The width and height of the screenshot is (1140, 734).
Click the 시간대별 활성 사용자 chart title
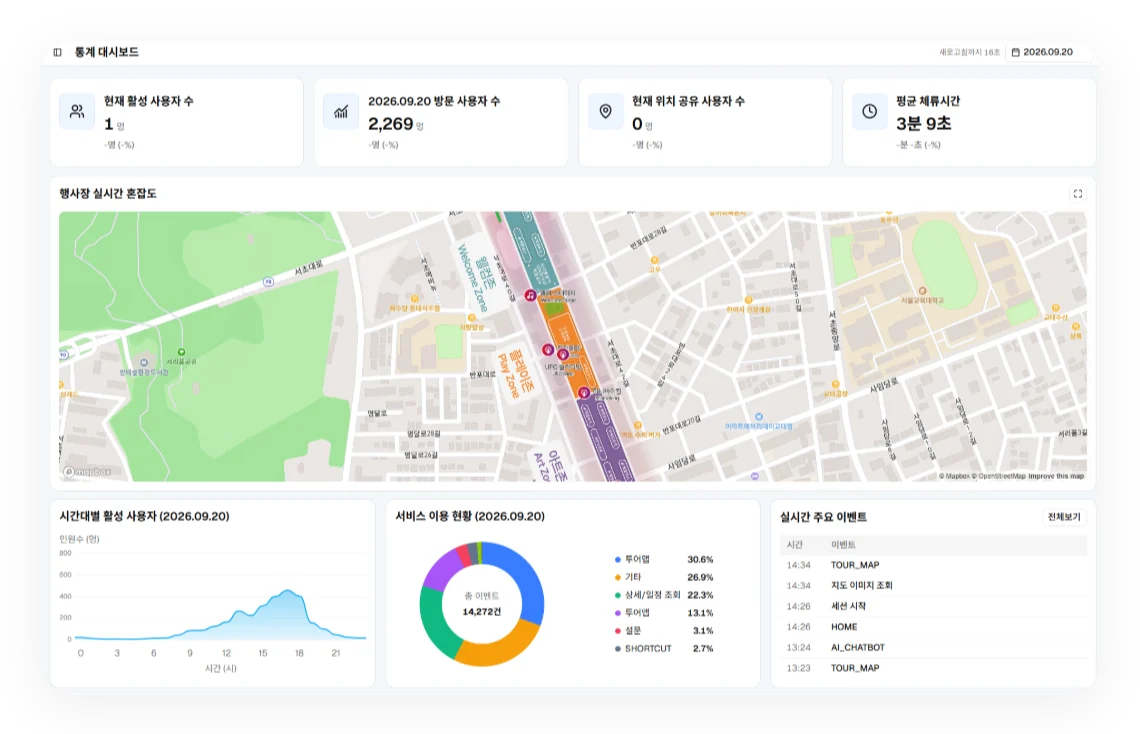(x=144, y=517)
